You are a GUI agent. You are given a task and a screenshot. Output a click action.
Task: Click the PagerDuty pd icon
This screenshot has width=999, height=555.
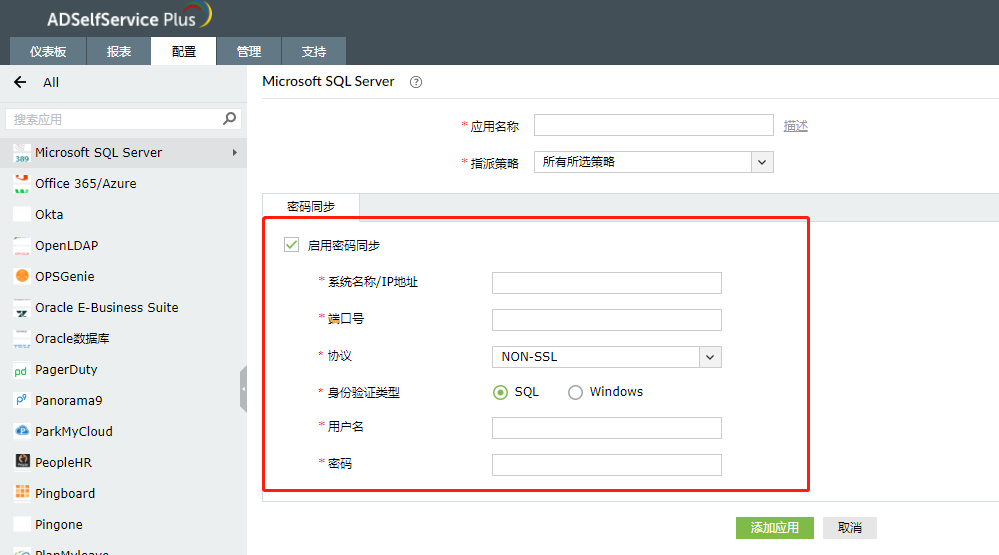(22, 370)
